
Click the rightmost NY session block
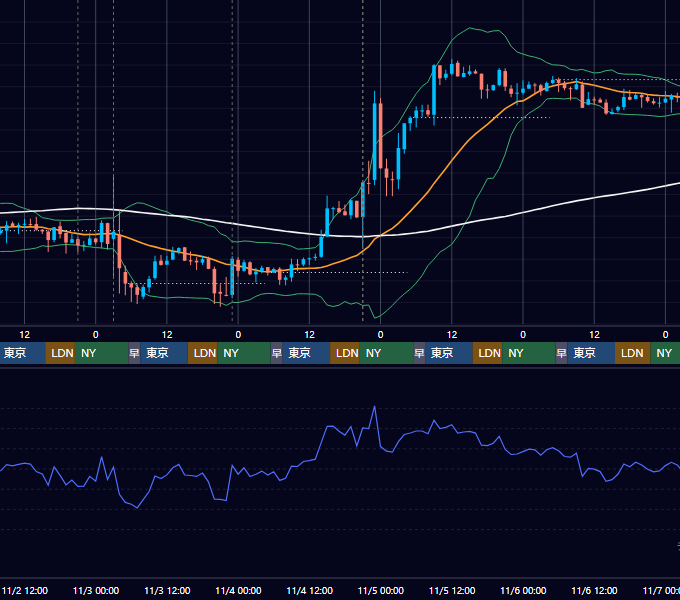tap(665, 353)
